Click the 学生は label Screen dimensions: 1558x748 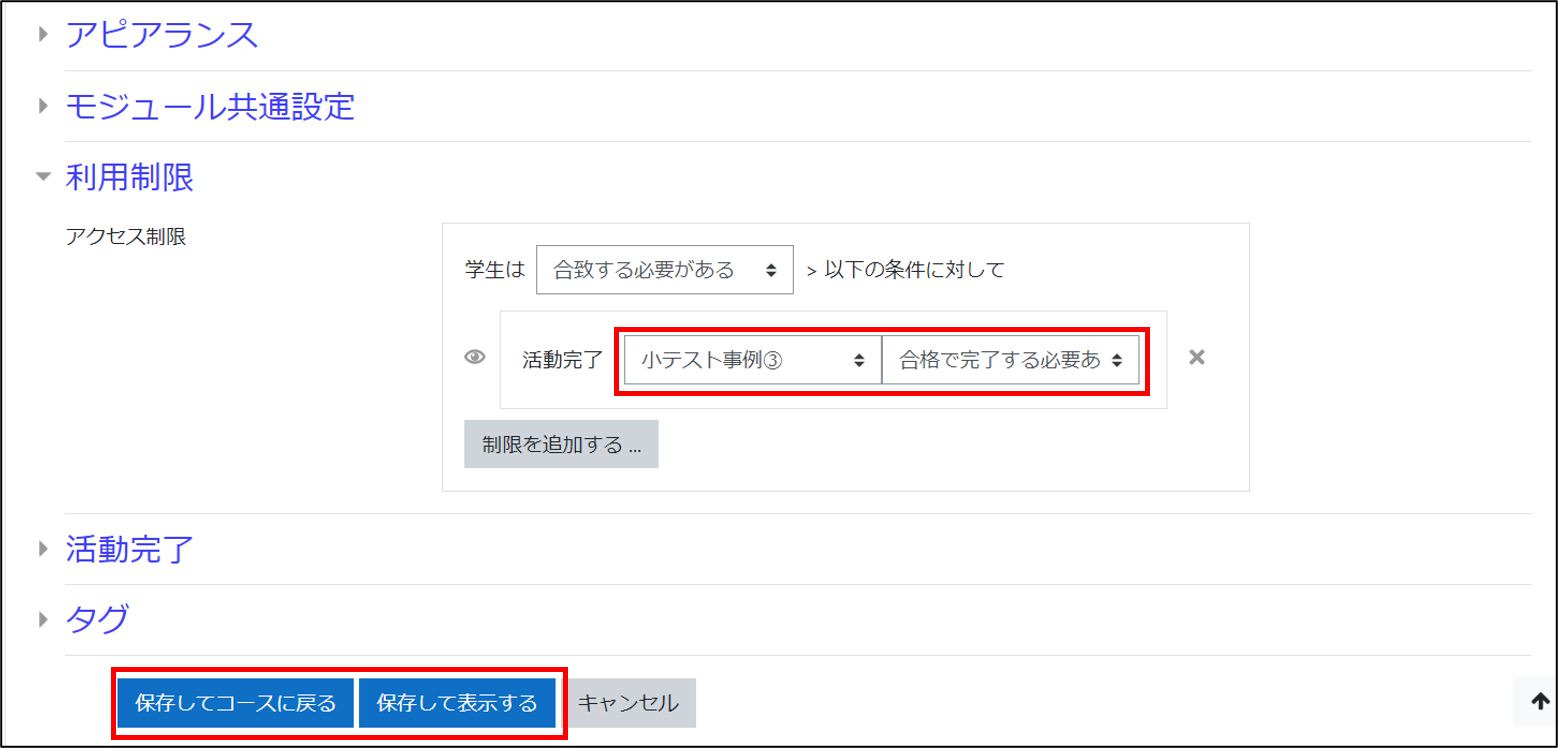coord(494,270)
